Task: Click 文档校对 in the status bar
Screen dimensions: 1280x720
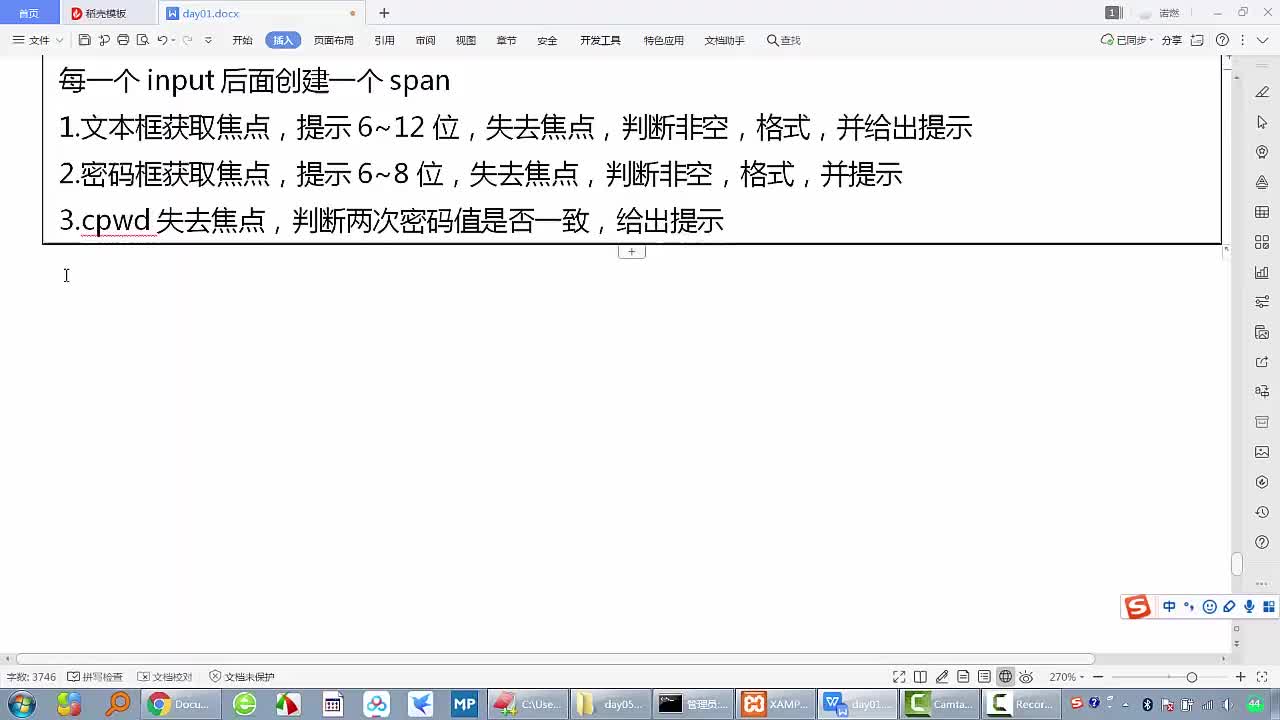Action: pos(165,677)
